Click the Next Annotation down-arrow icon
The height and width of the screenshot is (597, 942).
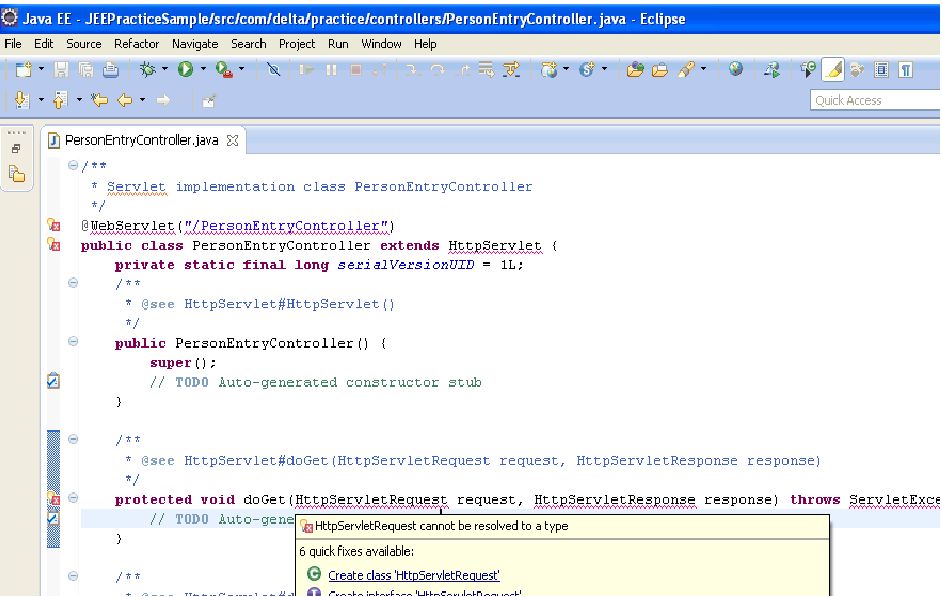[x=22, y=100]
